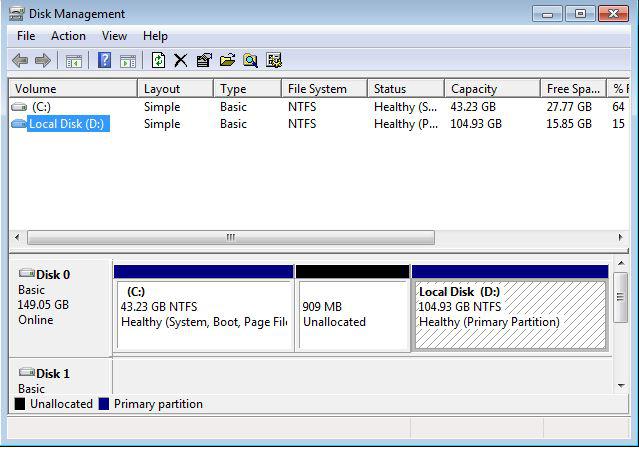Click the scroll down arrow of disk pane
This screenshot has width=639, height=449.
(x=620, y=384)
